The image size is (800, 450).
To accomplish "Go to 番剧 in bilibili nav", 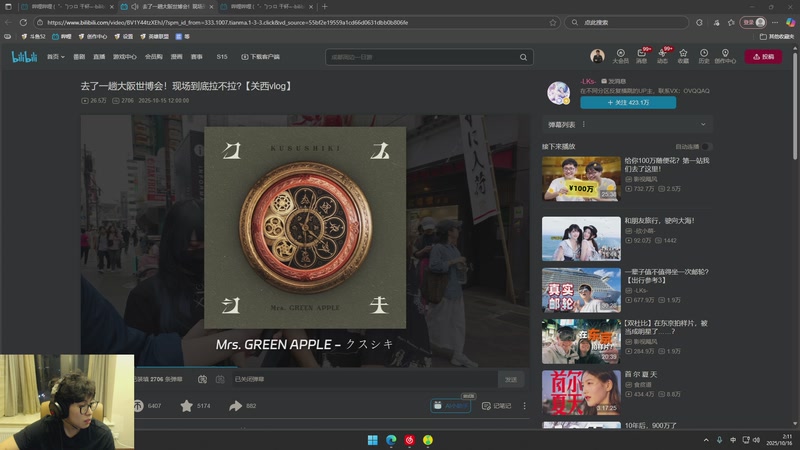I will (79, 57).
